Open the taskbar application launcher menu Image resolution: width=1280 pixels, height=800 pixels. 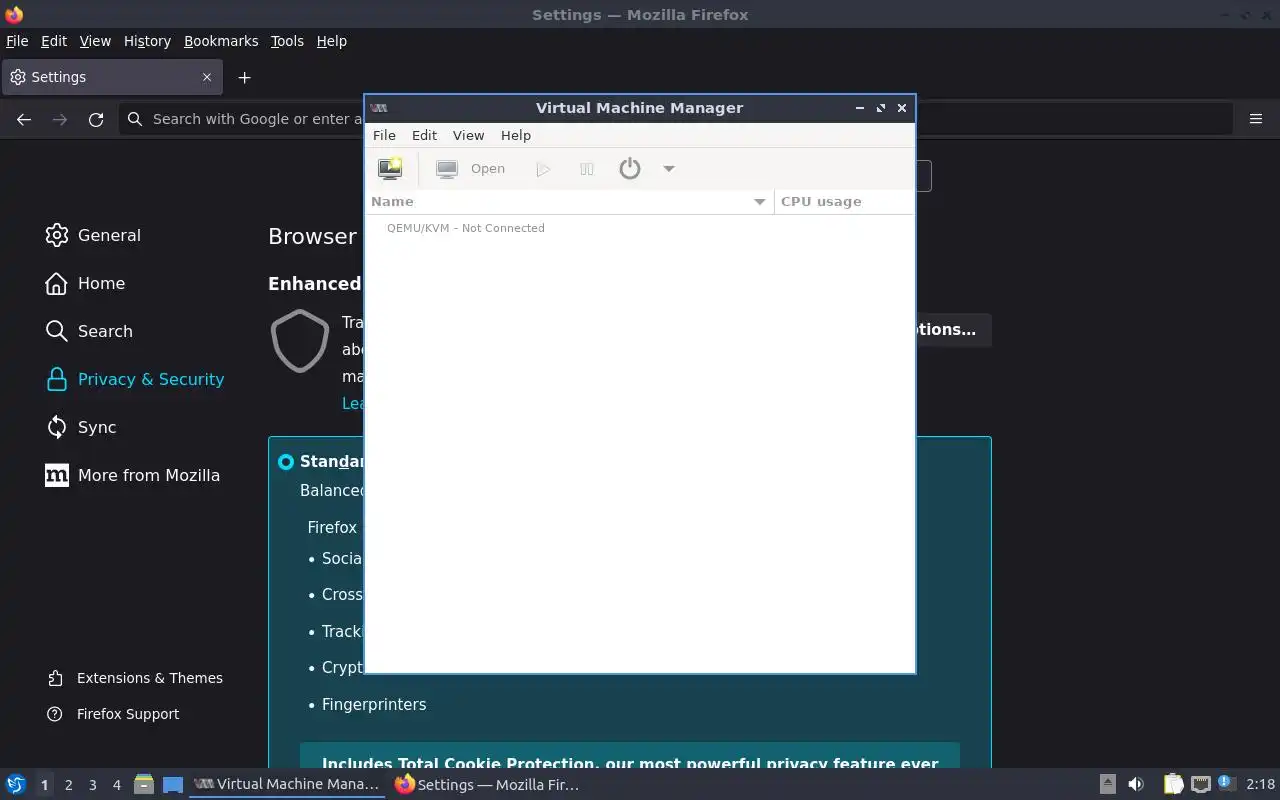pos(15,785)
